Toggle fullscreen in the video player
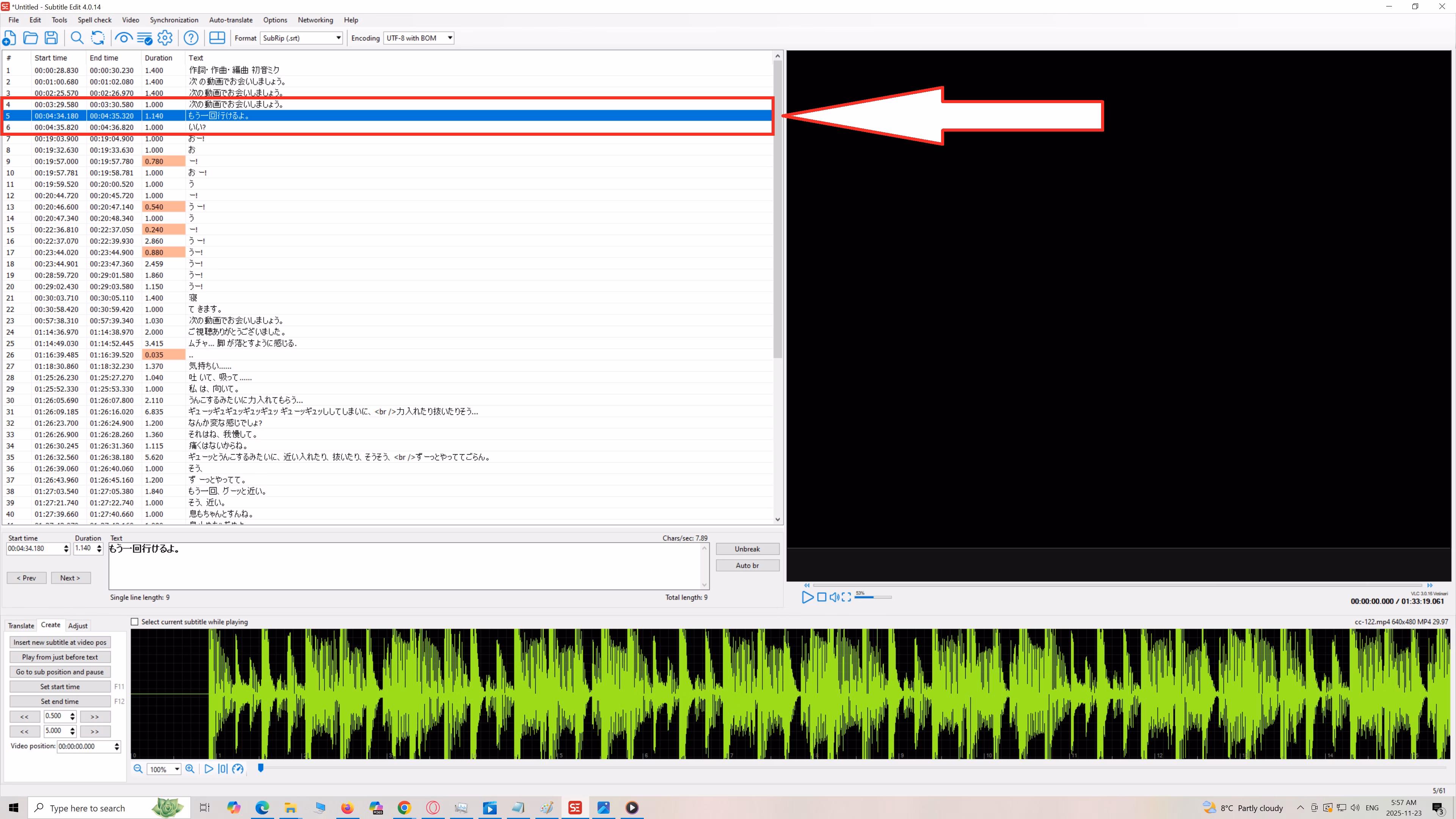This screenshot has height=819, width=1456. (x=846, y=597)
